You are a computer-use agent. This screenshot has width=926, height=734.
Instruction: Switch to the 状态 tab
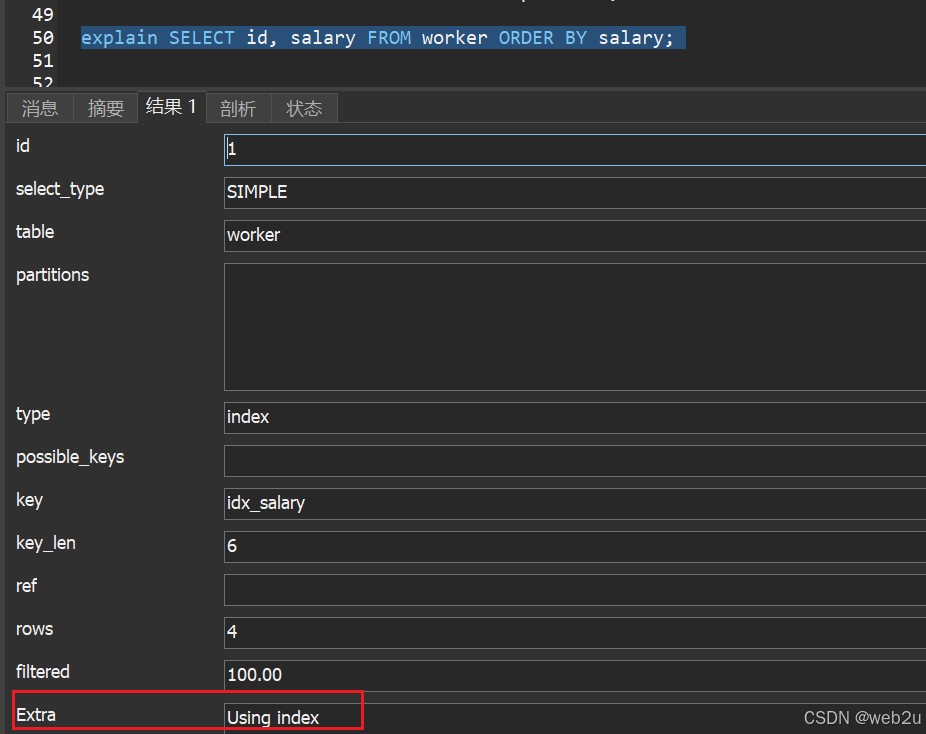(x=304, y=108)
